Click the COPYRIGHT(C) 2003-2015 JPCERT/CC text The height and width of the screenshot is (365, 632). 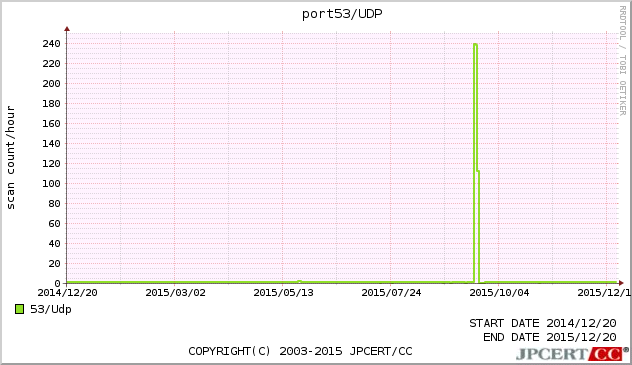click(301, 351)
